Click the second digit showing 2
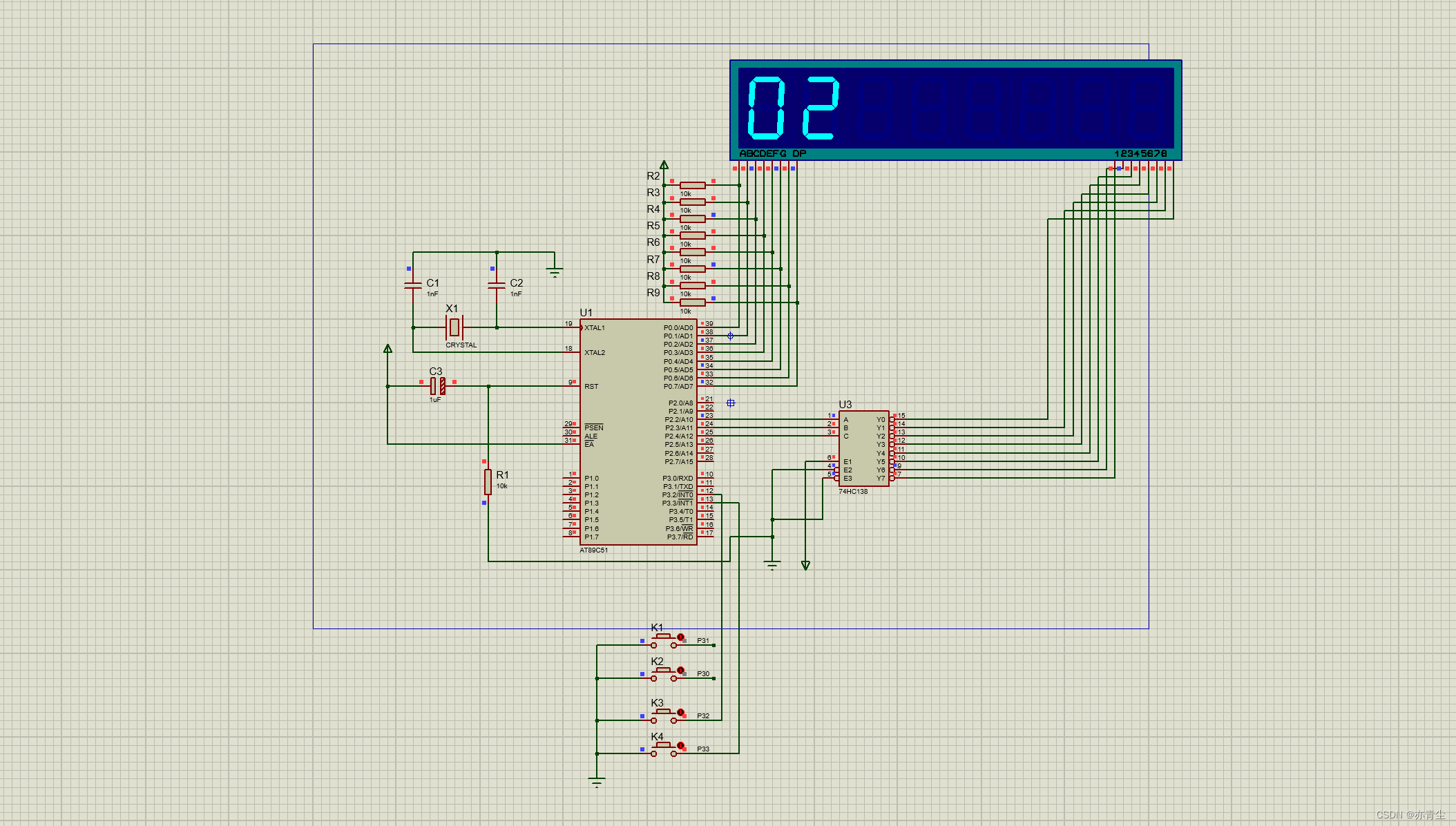The image size is (1456, 826). click(x=821, y=108)
